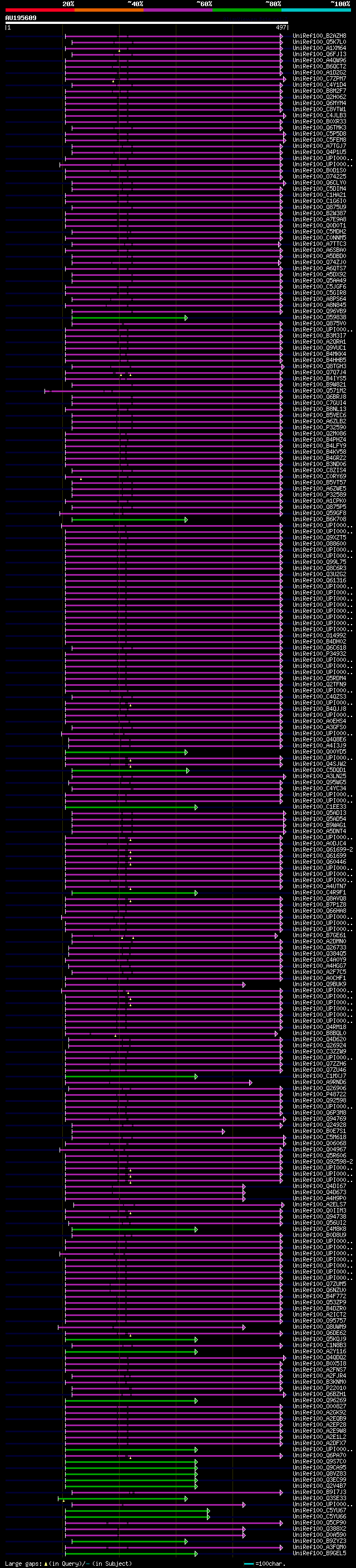
Task: Select the UniRef100_O14992 label
Action: (x=319, y=635)
